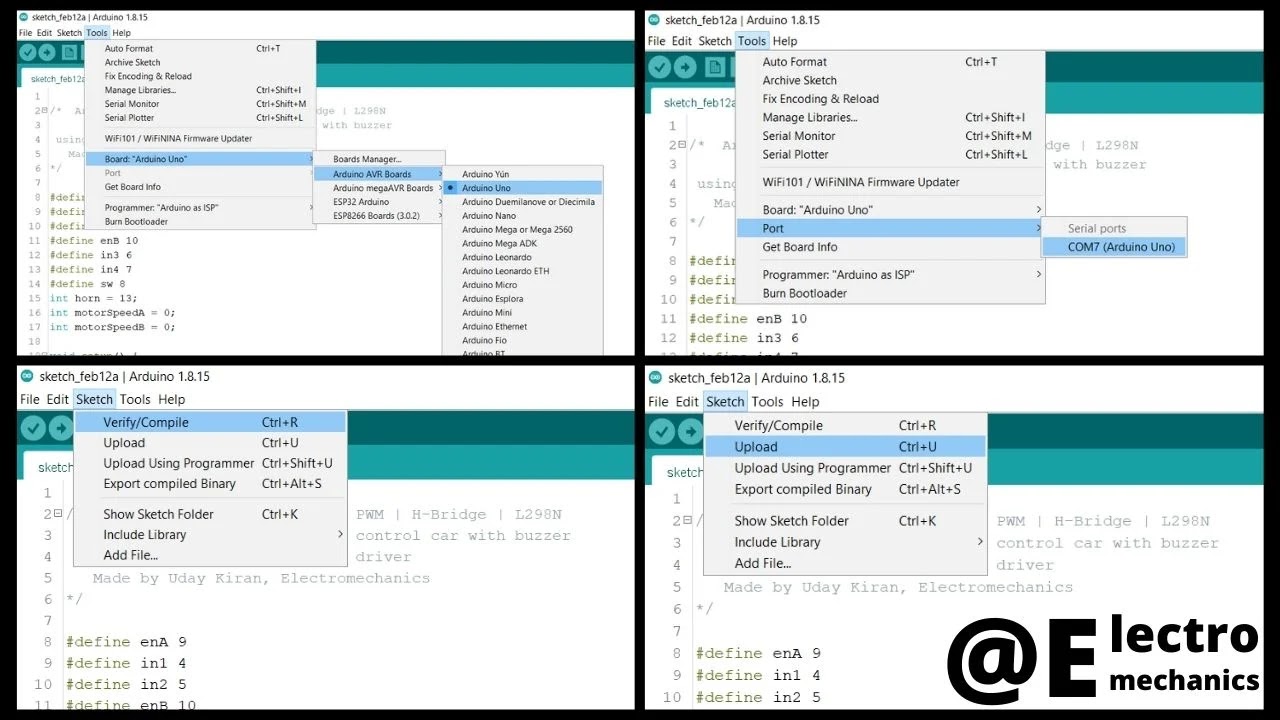
Task: Click Show Sketch Folder in Upload-highlighted window
Action: click(x=791, y=521)
